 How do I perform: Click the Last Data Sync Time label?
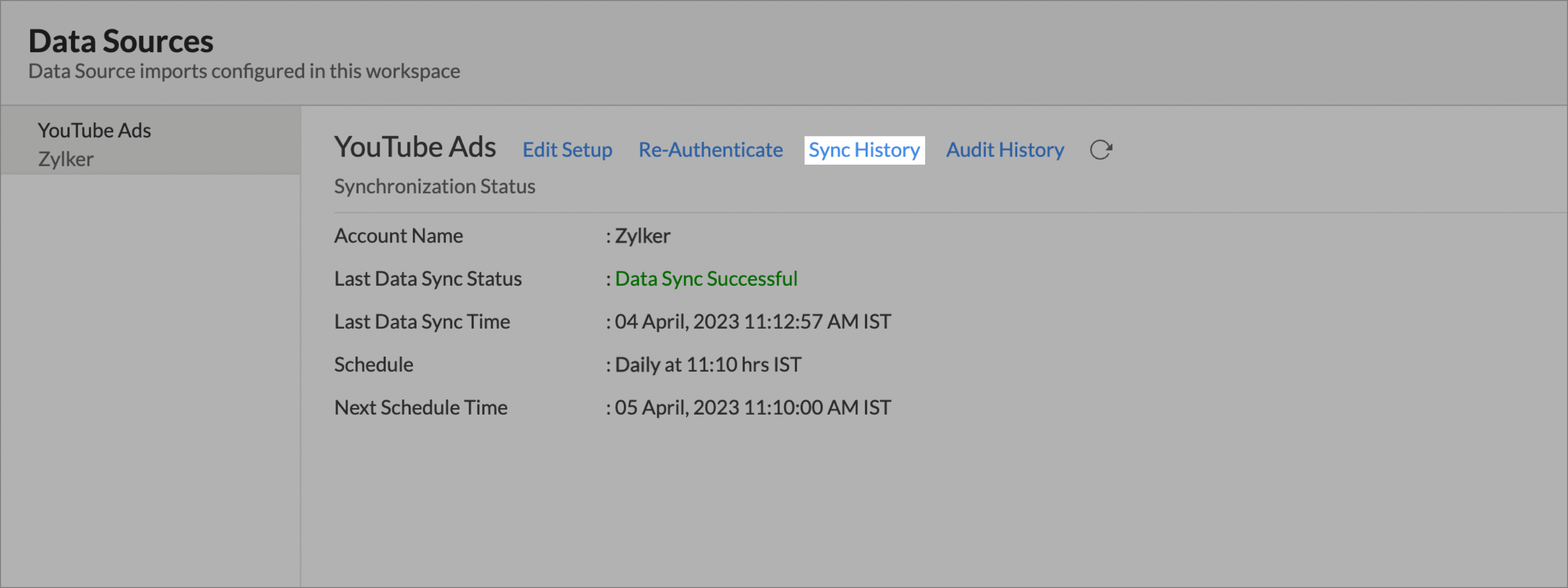coord(421,321)
